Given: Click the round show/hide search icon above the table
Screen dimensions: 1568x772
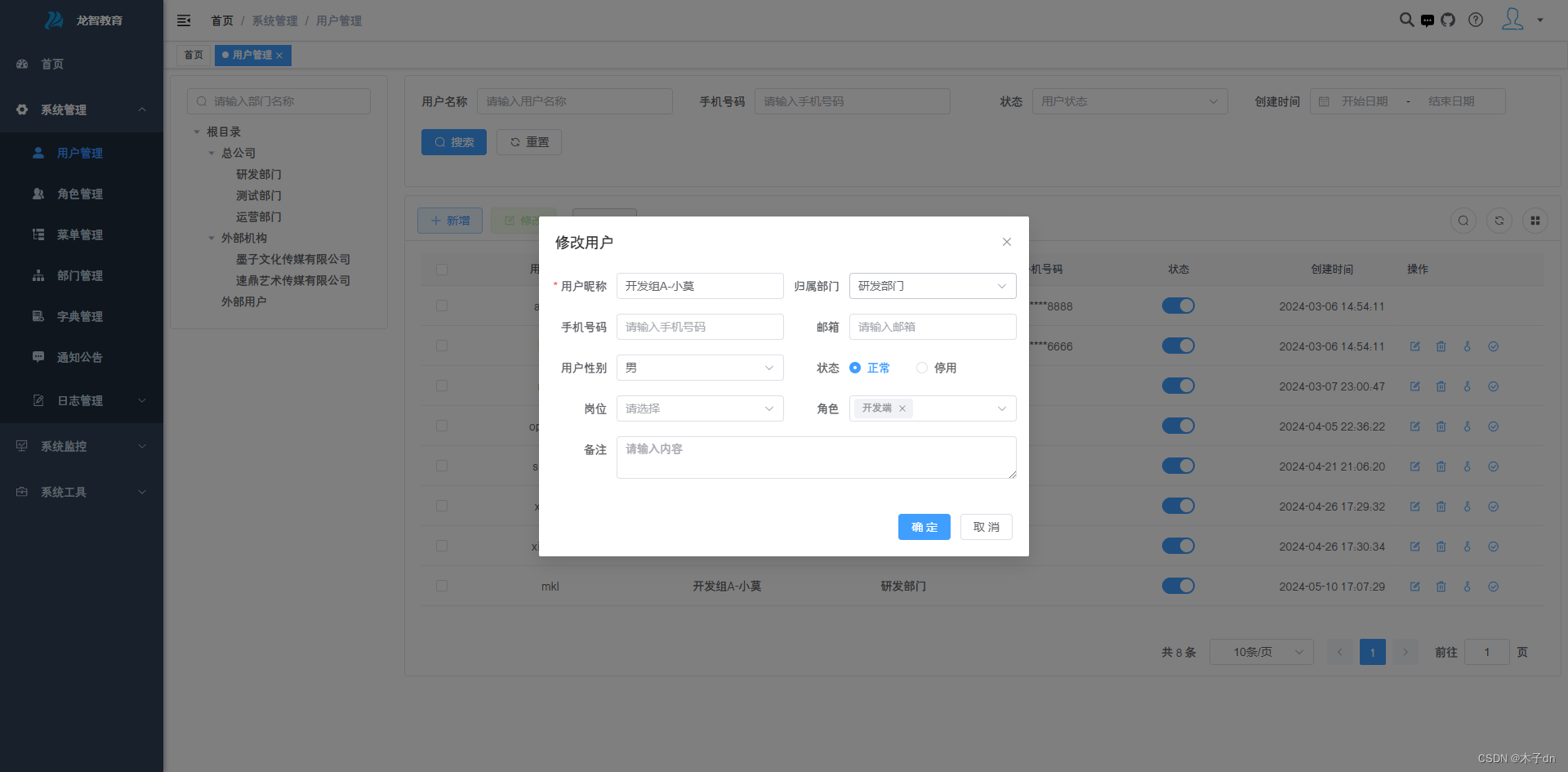Looking at the screenshot, I should pyautogui.click(x=1463, y=221).
